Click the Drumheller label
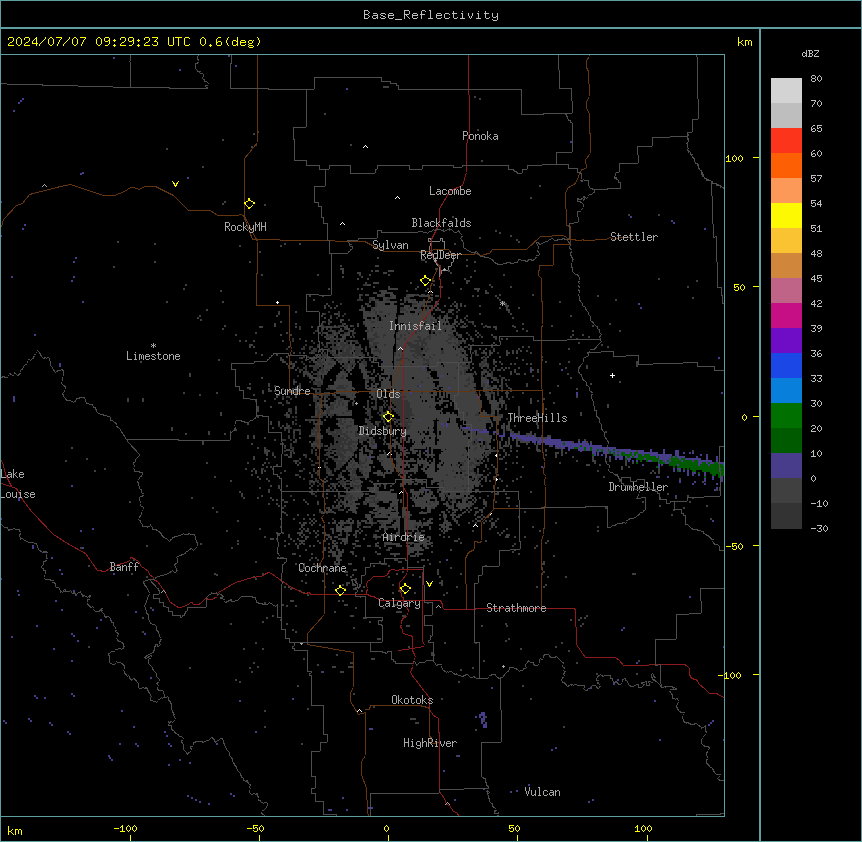Viewport: 862px width, 842px height. [x=638, y=487]
